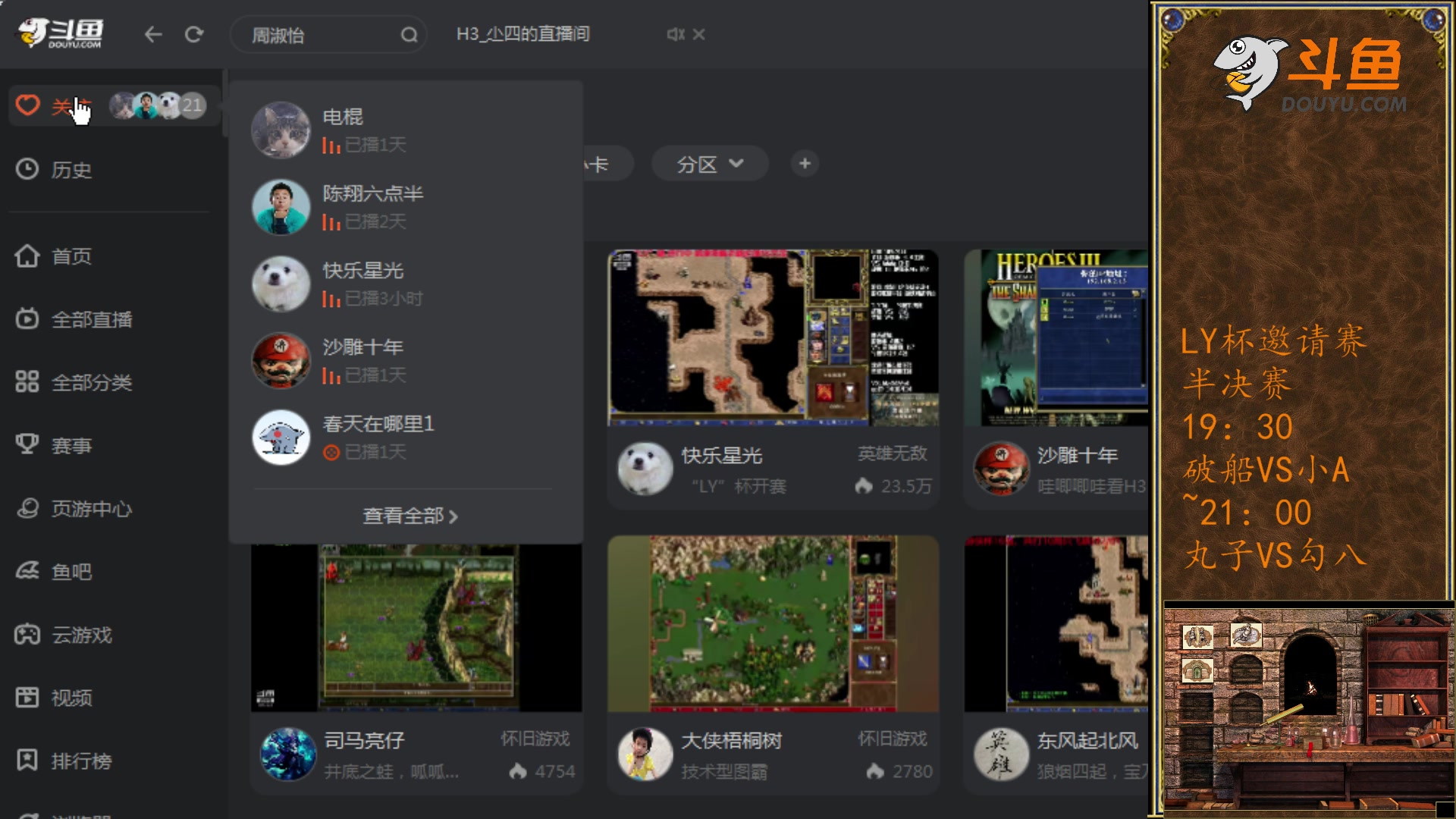Open the Heroes III thumbnail above 沙雕十年
This screenshot has height=819, width=1456.
tap(1056, 337)
